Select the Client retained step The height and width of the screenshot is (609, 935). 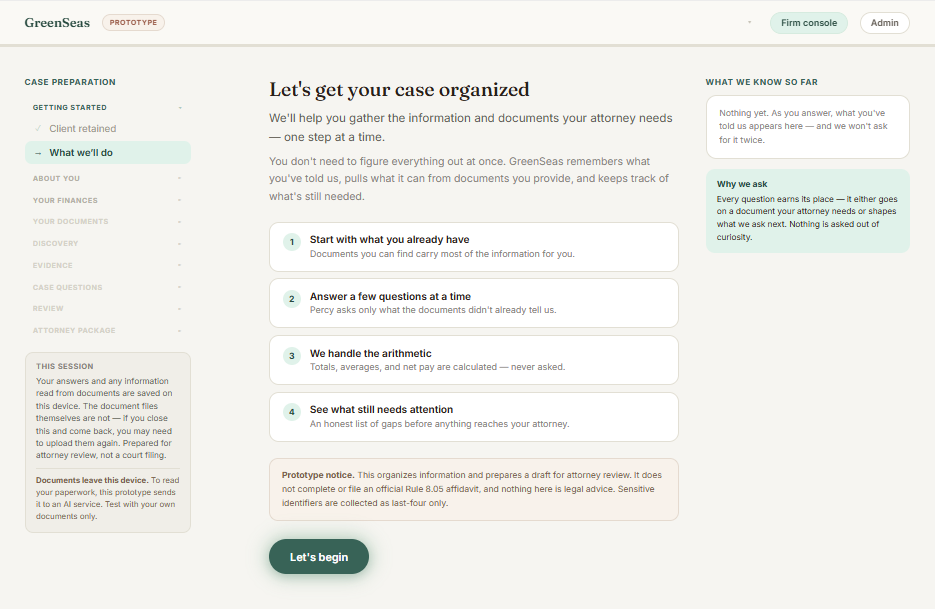click(x=108, y=128)
